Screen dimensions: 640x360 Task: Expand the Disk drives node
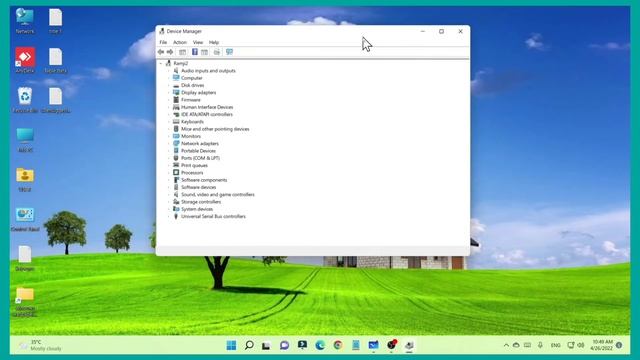(x=169, y=85)
